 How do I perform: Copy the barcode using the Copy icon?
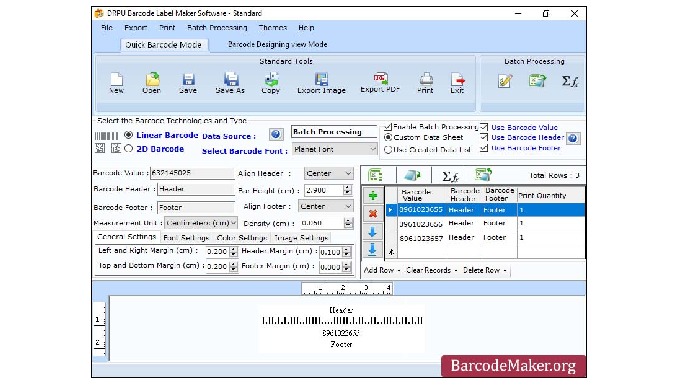tap(271, 79)
